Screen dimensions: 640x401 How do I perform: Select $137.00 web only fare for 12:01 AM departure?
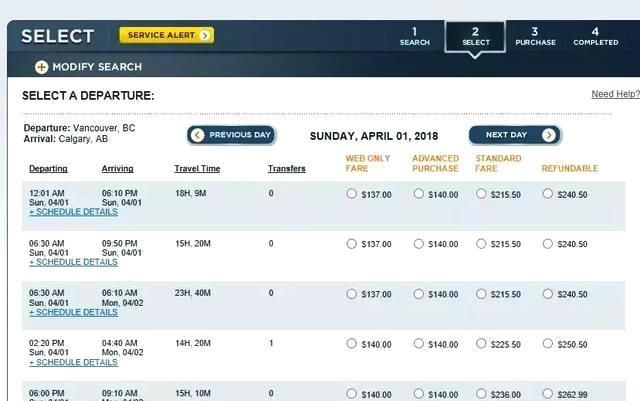tap(351, 194)
